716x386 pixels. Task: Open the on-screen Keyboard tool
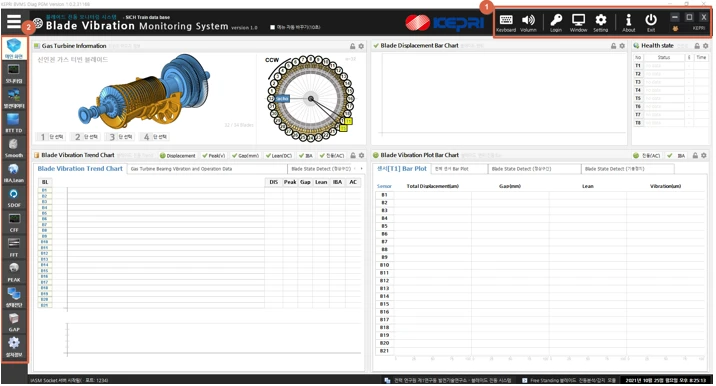point(505,23)
